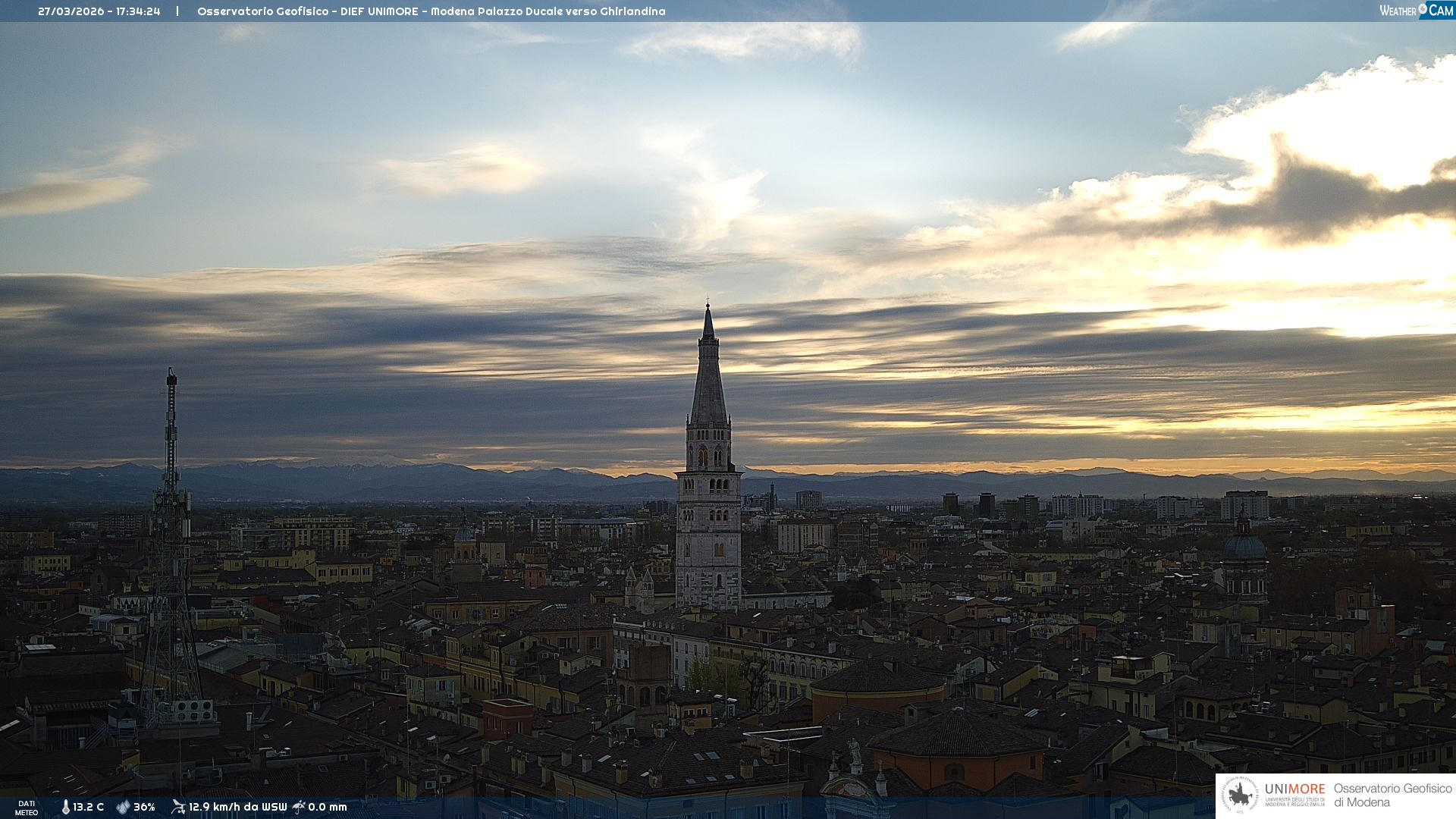Click the Modena Palazzo Ducale verso Ghirlandina title
Image resolution: width=1456 pixels, height=819 pixels.
point(548,11)
